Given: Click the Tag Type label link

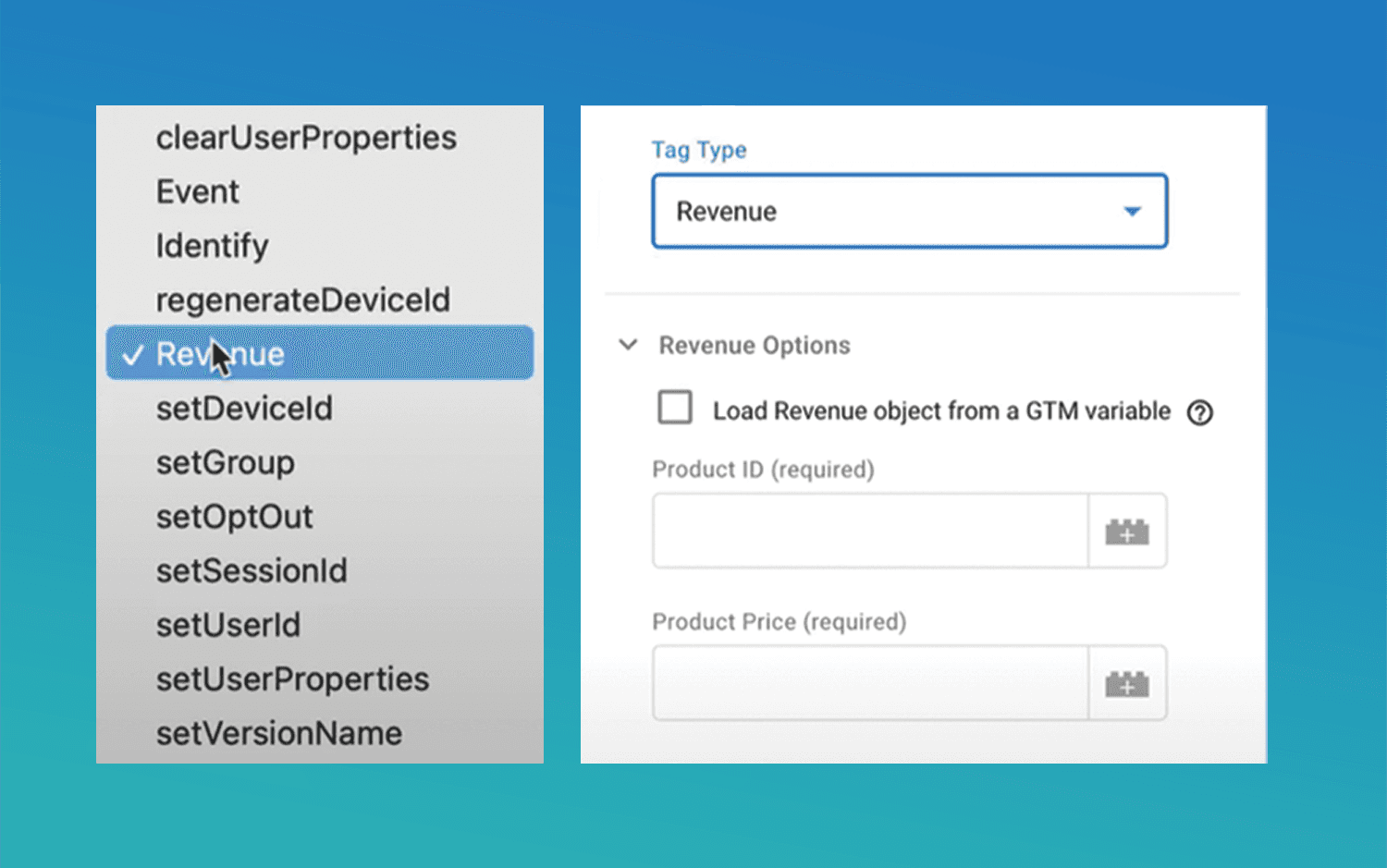Looking at the screenshot, I should pos(699,149).
